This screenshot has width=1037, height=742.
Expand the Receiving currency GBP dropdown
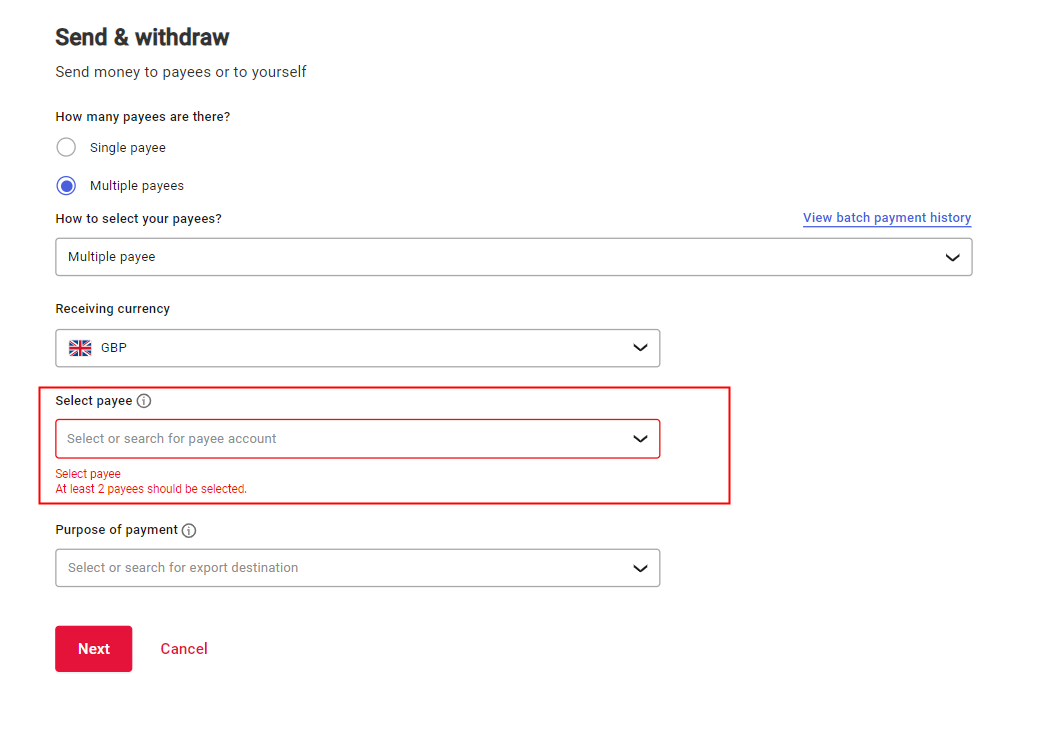(350, 348)
